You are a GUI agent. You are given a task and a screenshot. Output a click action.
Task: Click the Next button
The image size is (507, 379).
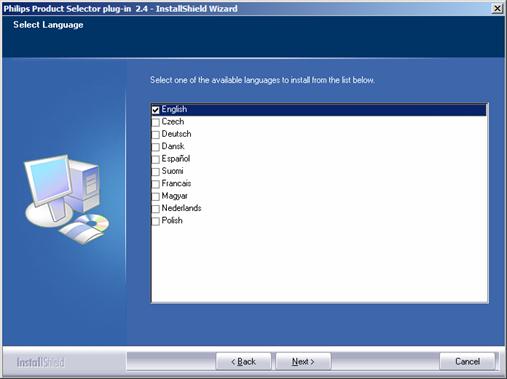(303, 362)
